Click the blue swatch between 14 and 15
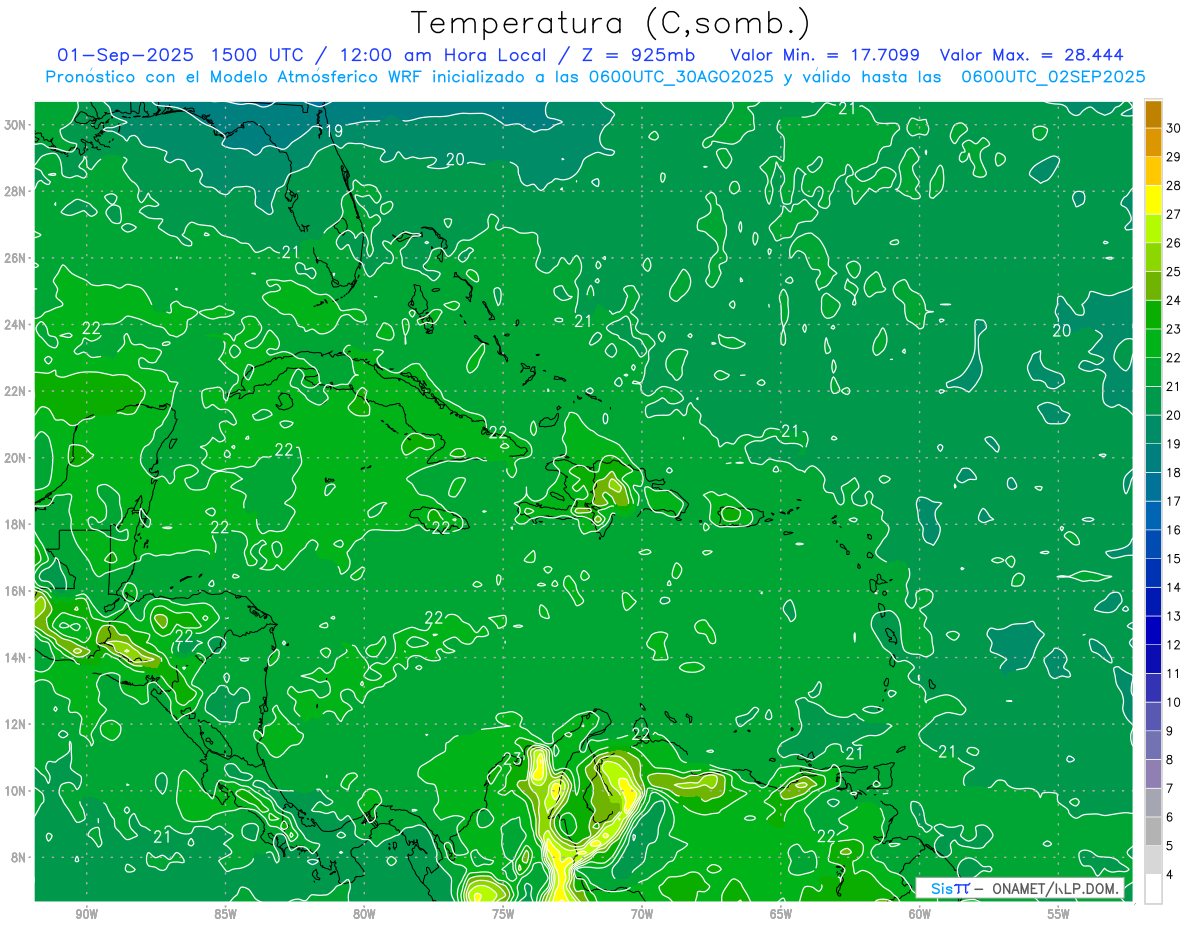 1153,573
